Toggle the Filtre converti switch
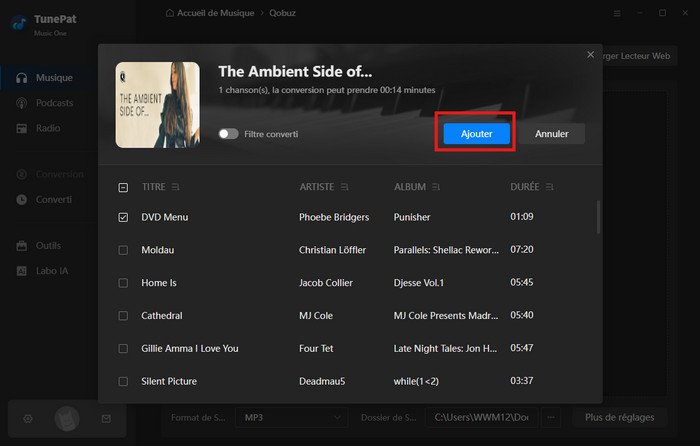Screen dimensions: 700x446 (x=229, y=134)
